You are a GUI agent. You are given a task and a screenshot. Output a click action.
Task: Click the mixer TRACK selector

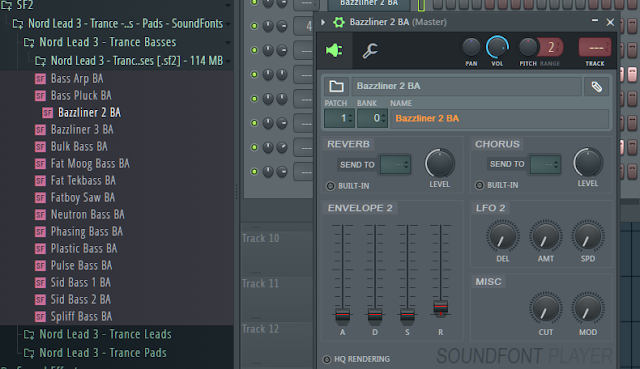[595, 48]
